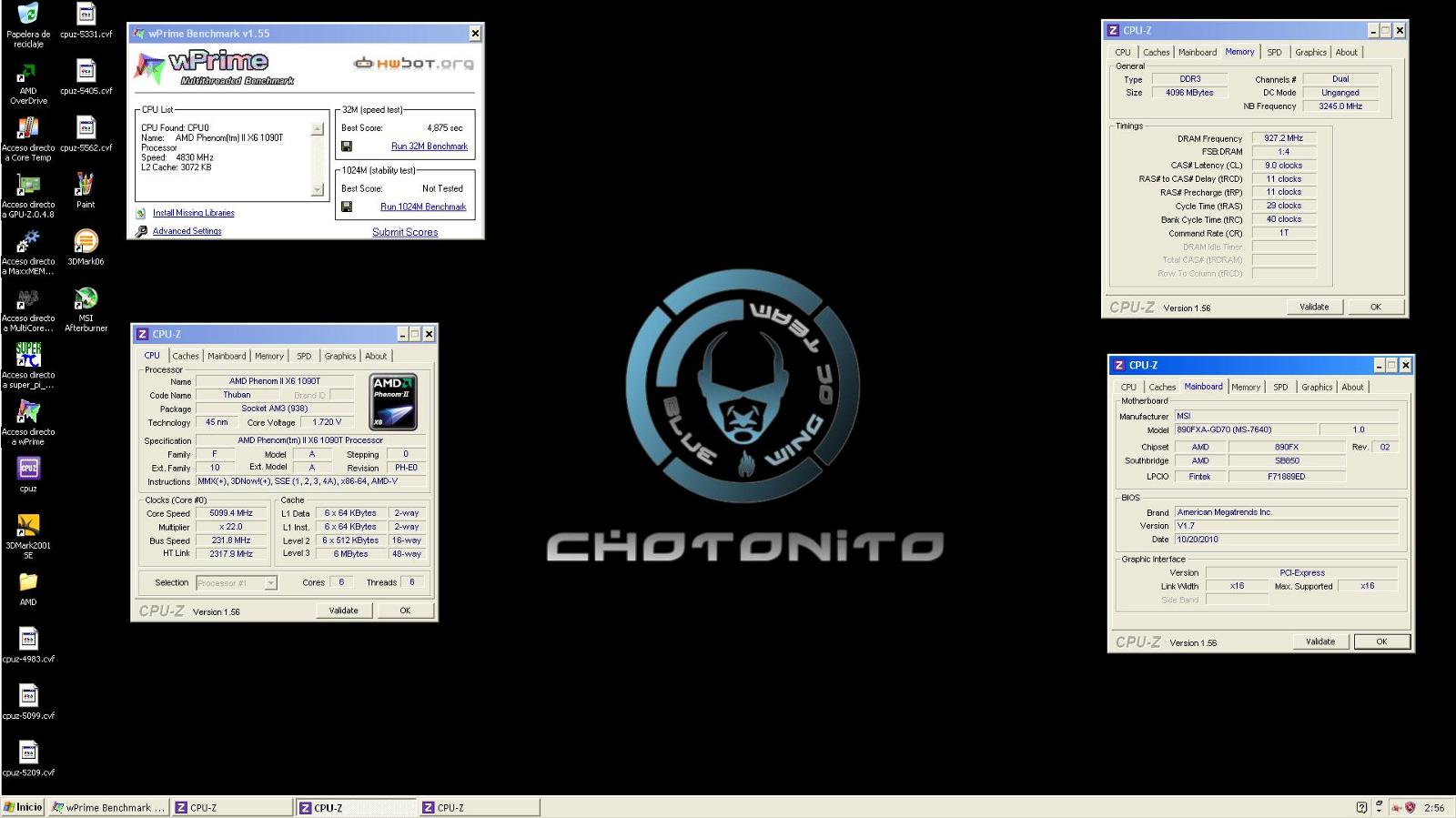Open the Core Temp shortcut icon
This screenshot has height=818, width=1456.
coord(28,127)
